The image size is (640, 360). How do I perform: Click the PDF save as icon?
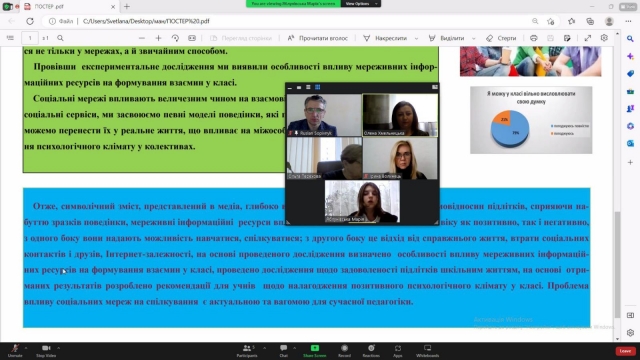pyautogui.click(x=567, y=38)
